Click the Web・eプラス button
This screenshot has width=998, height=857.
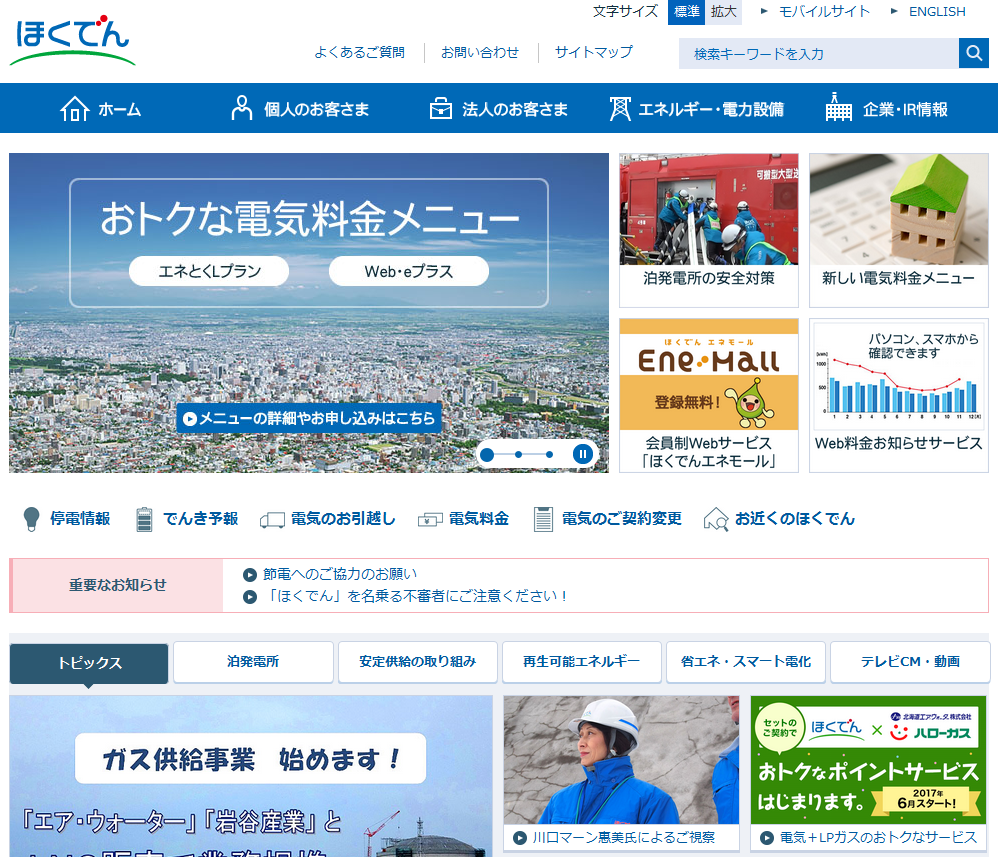(x=409, y=271)
